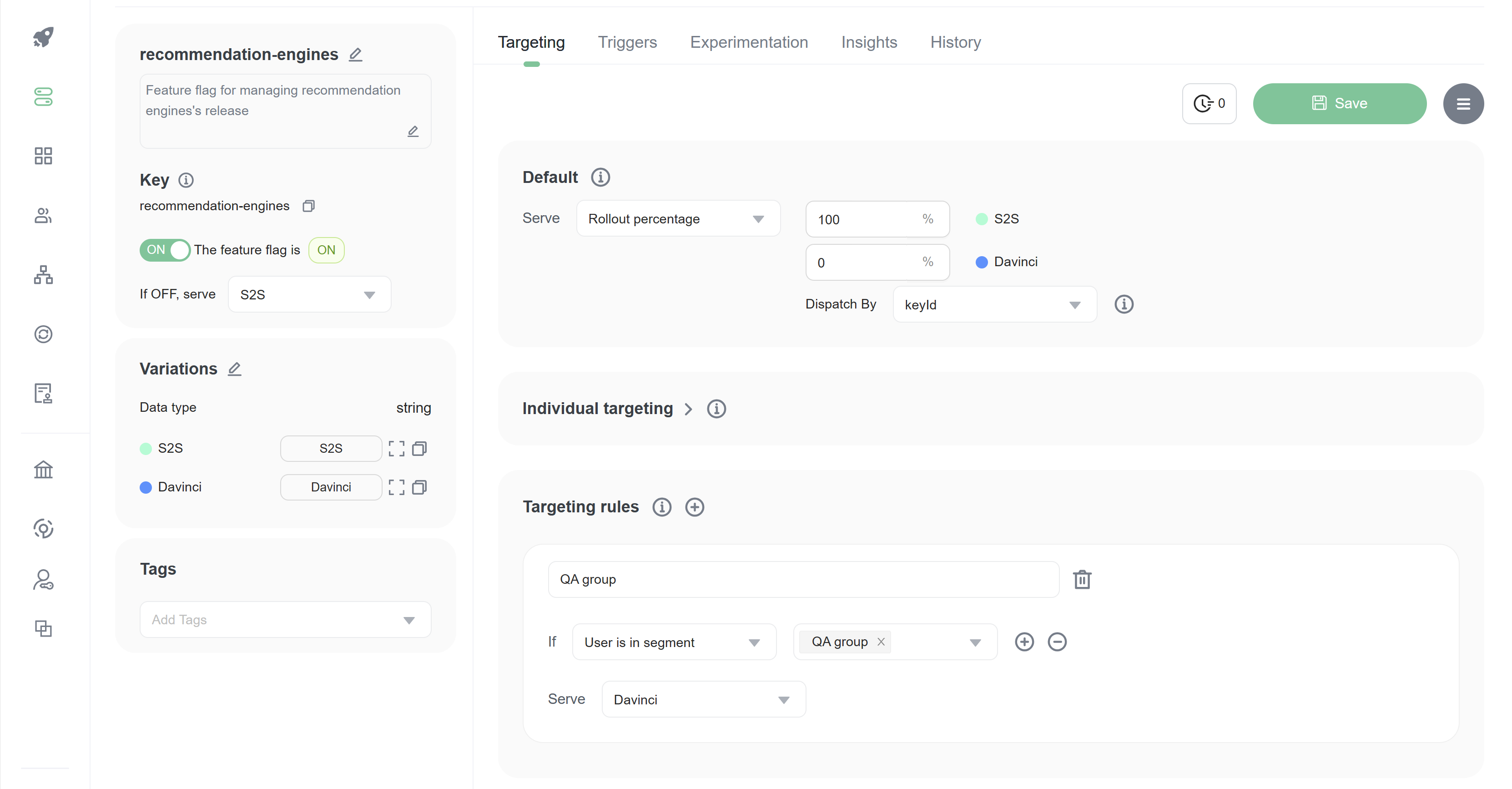This screenshot has height=789, width=1512.
Task: Click the Default blue Davinci dot
Action: (982, 262)
